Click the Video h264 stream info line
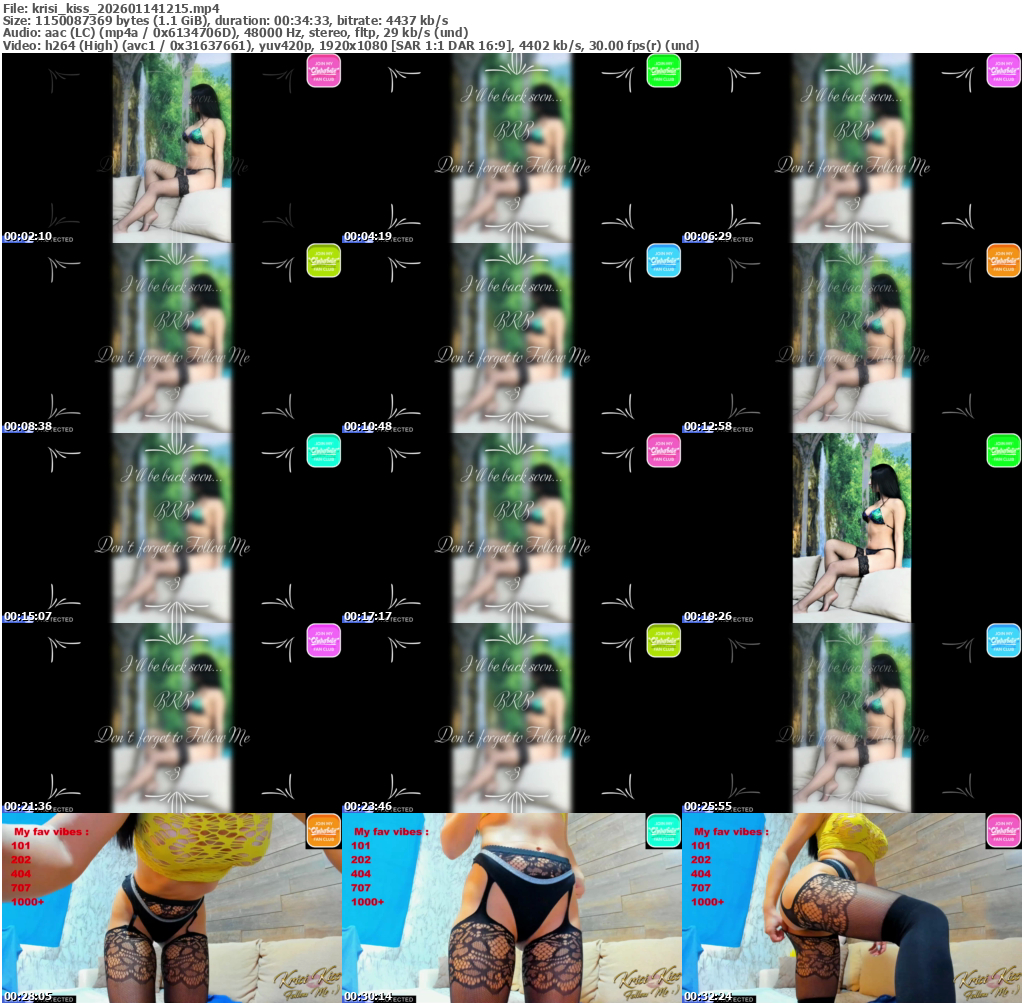Image resolution: width=1024 pixels, height=1003 pixels. 351,45
